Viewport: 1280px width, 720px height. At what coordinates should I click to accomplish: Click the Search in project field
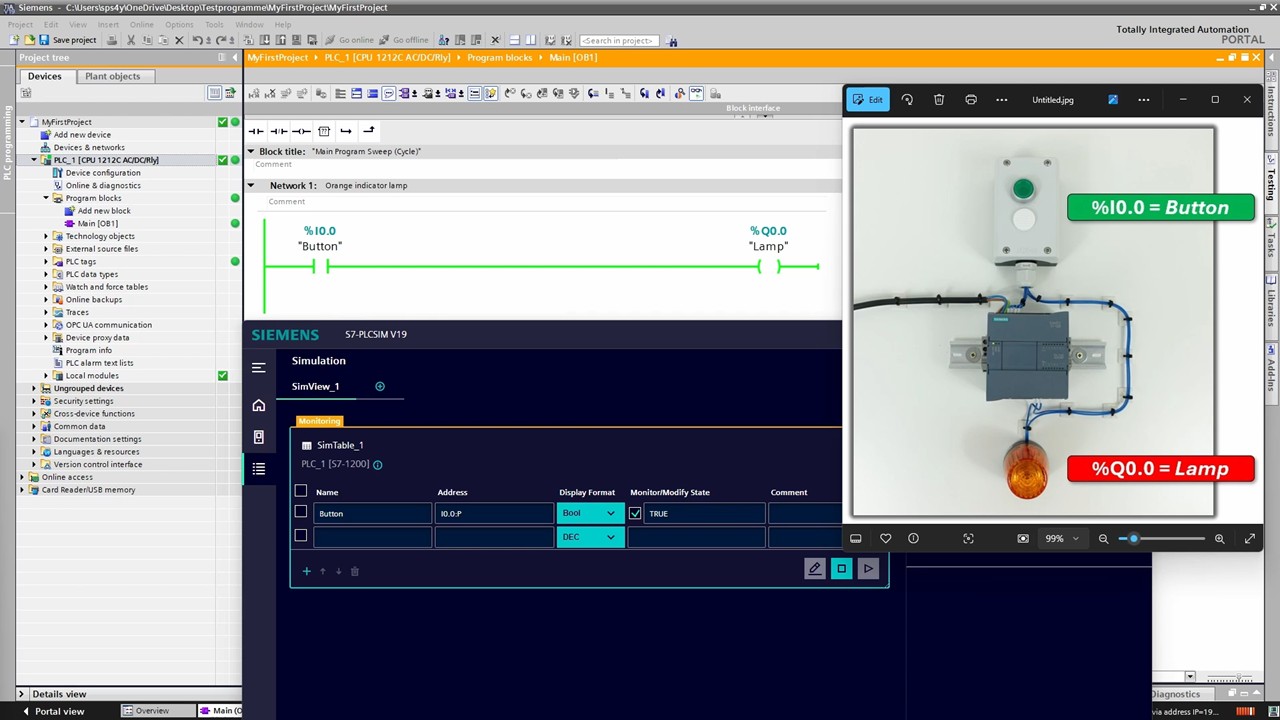618,41
